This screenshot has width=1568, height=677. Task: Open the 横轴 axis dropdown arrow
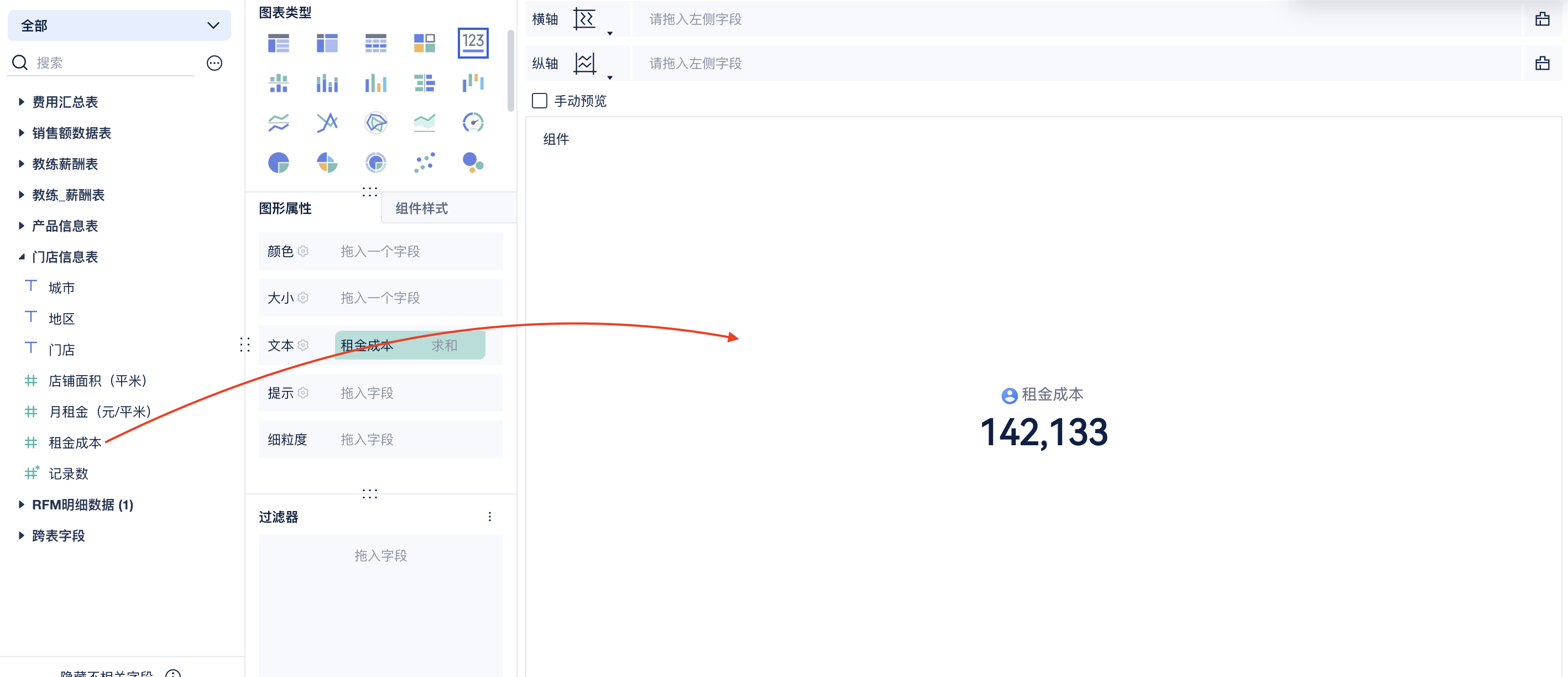coord(609,34)
